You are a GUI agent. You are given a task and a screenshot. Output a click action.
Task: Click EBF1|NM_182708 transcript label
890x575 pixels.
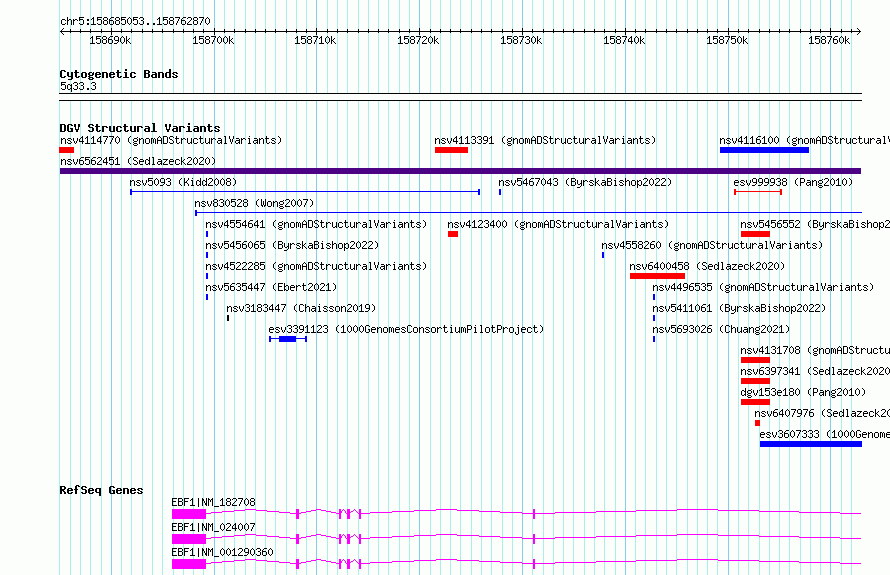pyautogui.click(x=213, y=502)
